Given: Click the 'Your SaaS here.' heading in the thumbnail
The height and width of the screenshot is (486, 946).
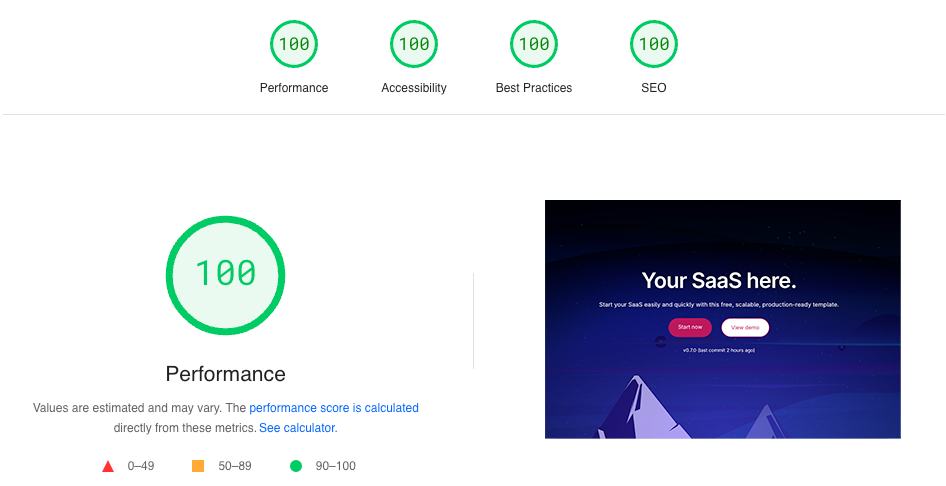Looking at the screenshot, I should point(718,281).
